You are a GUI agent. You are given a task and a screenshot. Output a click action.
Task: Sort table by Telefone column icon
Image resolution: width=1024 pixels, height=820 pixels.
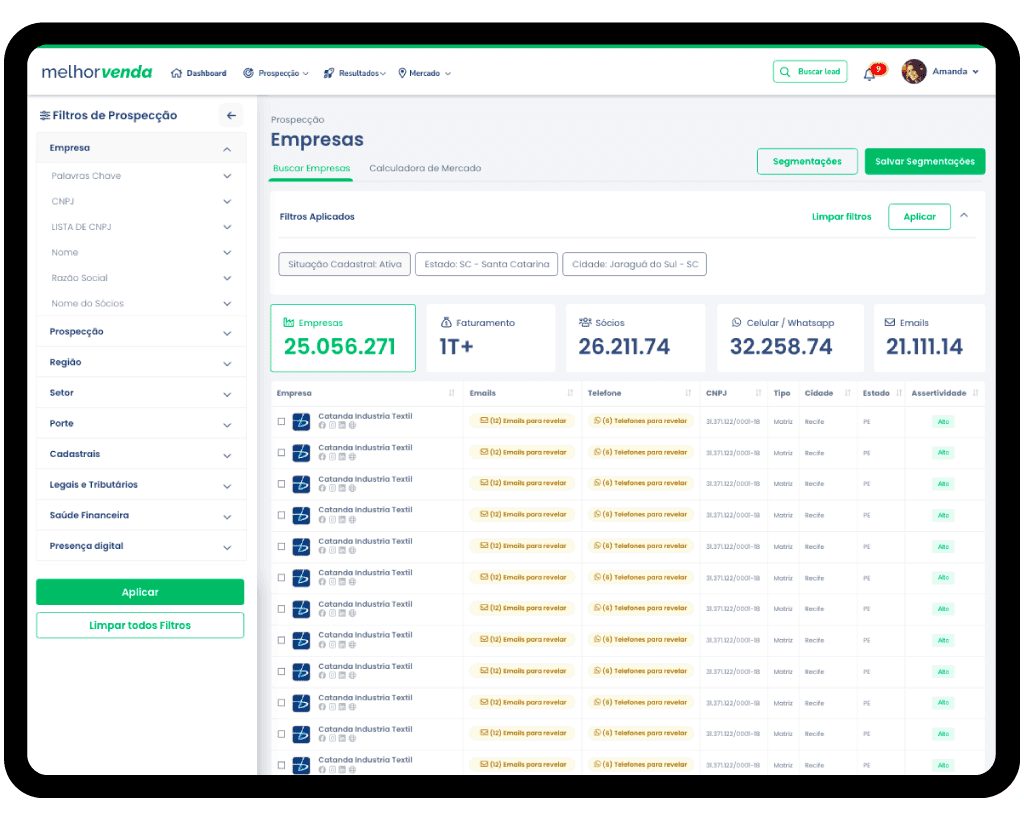click(688, 393)
